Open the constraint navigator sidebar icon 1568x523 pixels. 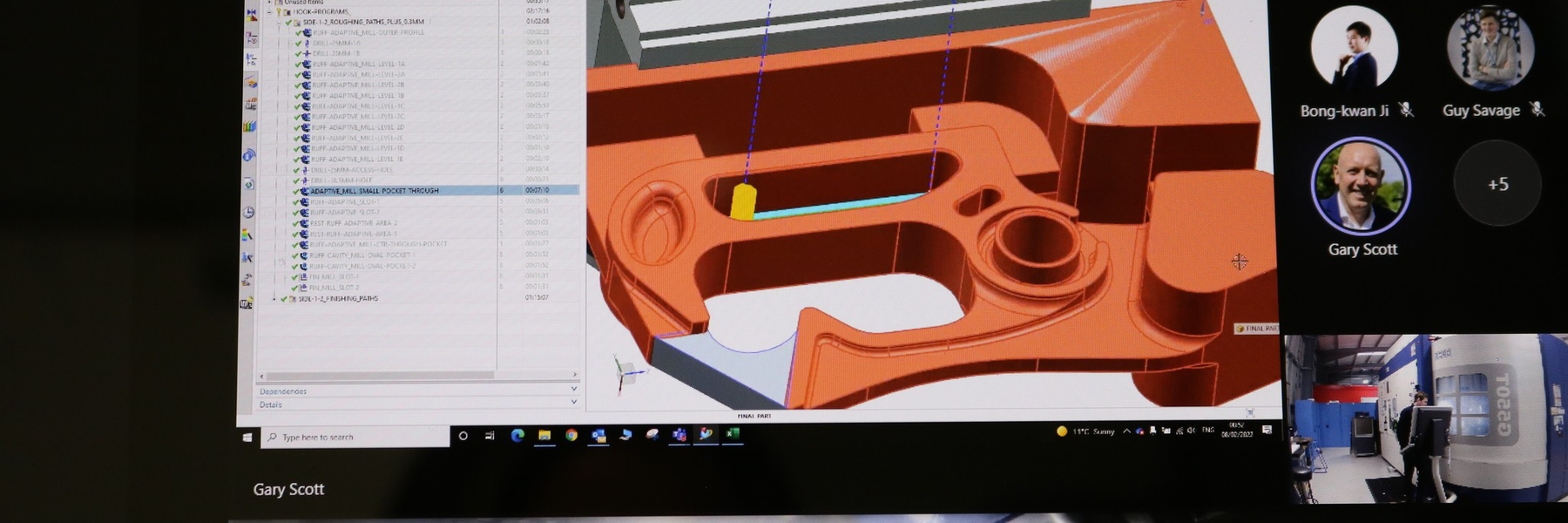[252, 38]
